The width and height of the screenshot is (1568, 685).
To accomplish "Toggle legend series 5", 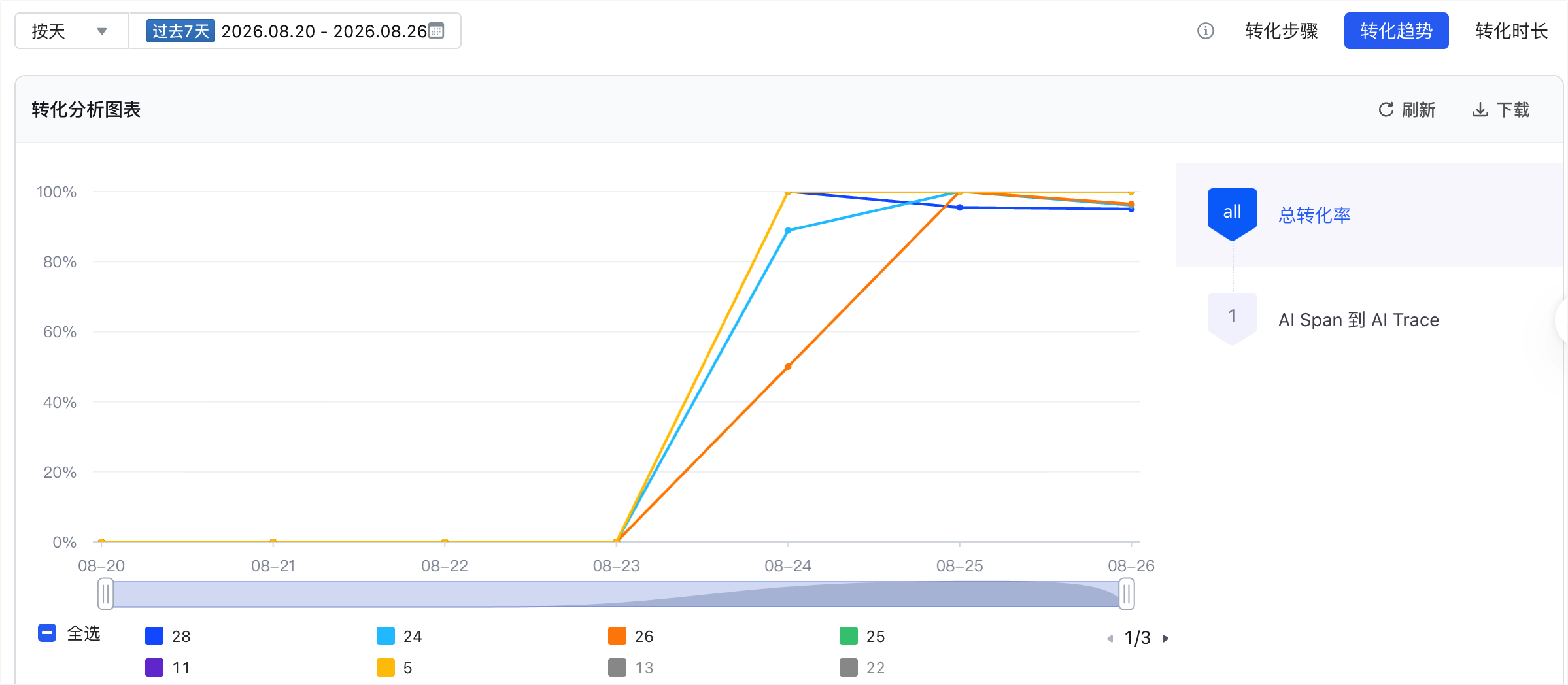I will 395,667.
